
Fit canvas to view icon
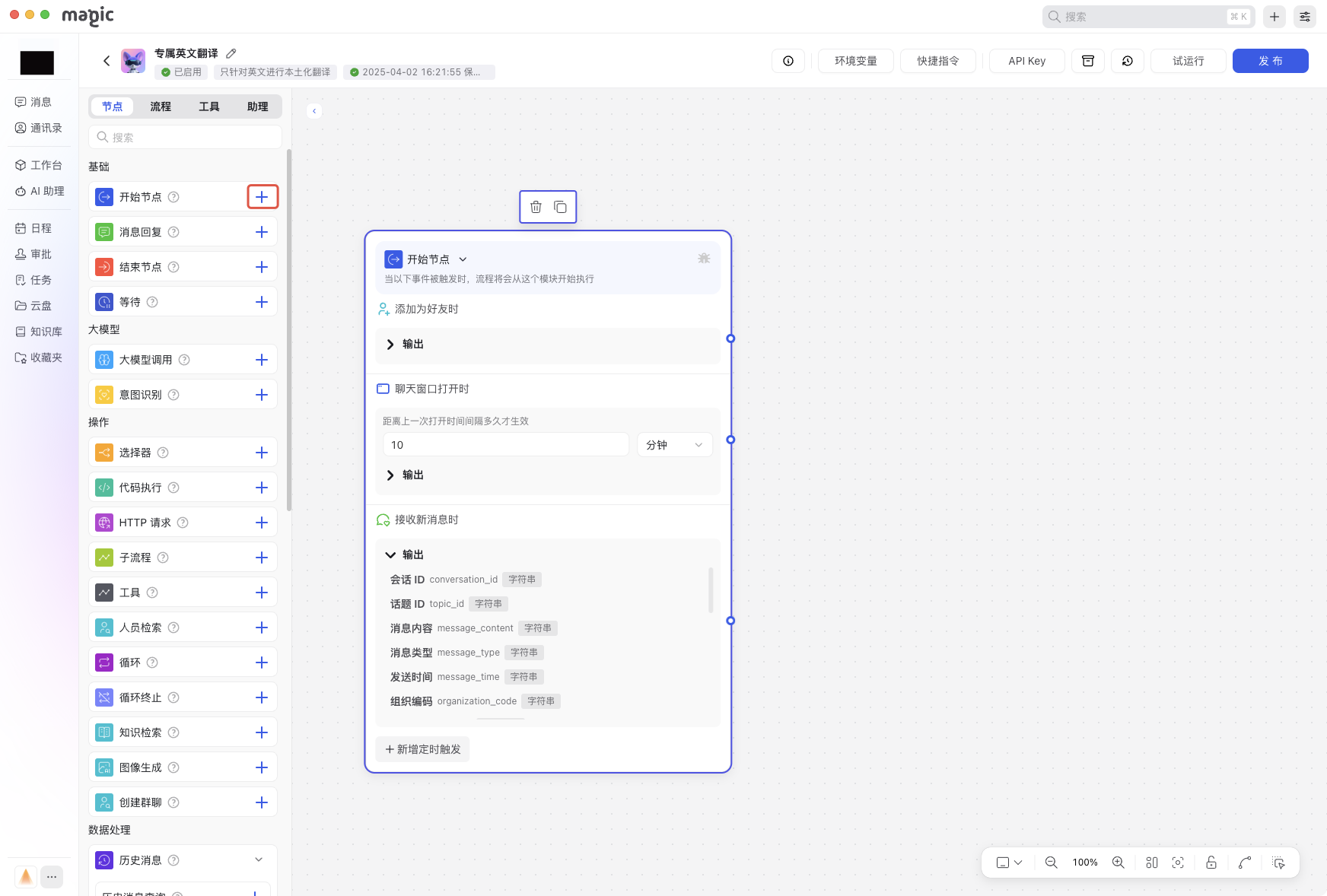pyautogui.click(x=1178, y=863)
